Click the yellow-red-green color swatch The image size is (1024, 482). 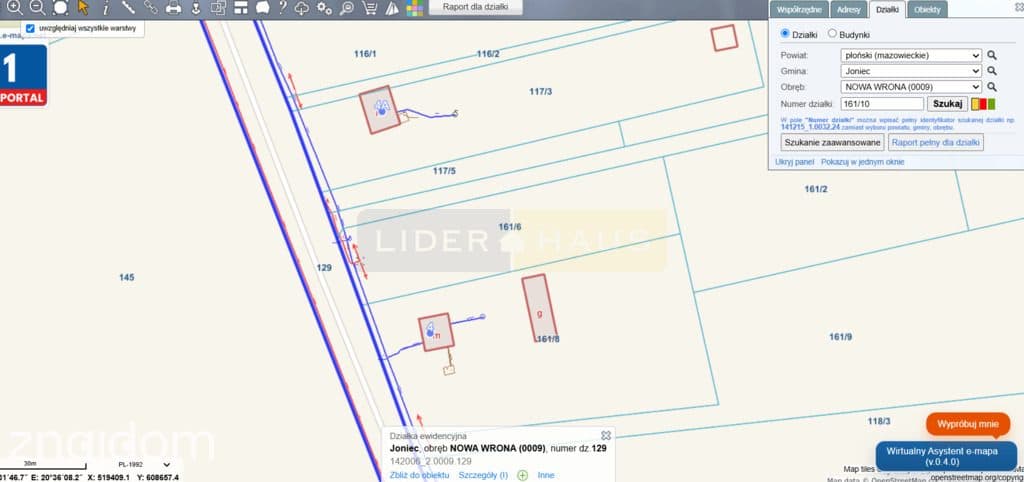(983, 104)
